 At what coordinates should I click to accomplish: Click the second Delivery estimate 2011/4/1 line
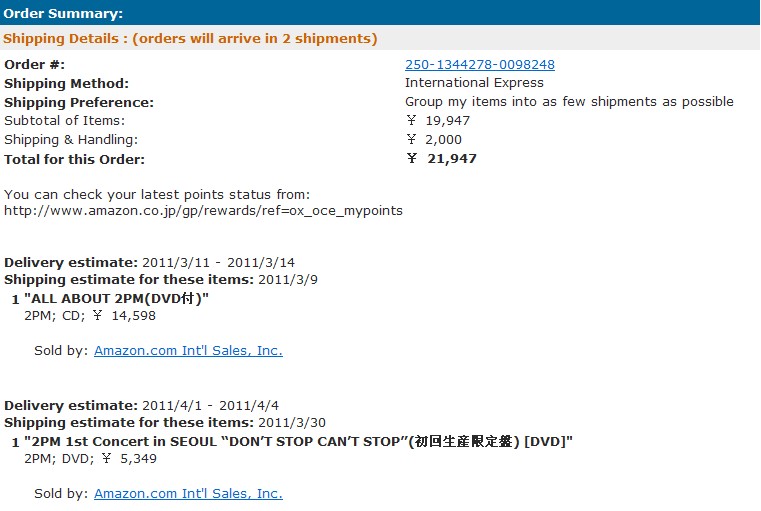coord(142,406)
